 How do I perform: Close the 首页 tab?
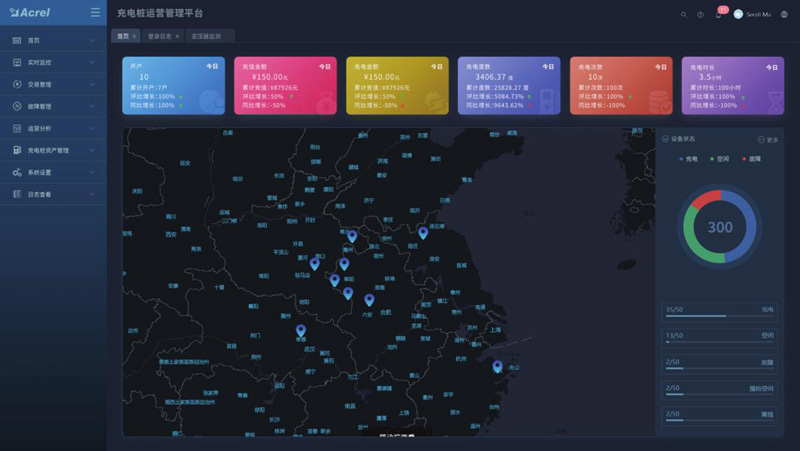pos(134,36)
